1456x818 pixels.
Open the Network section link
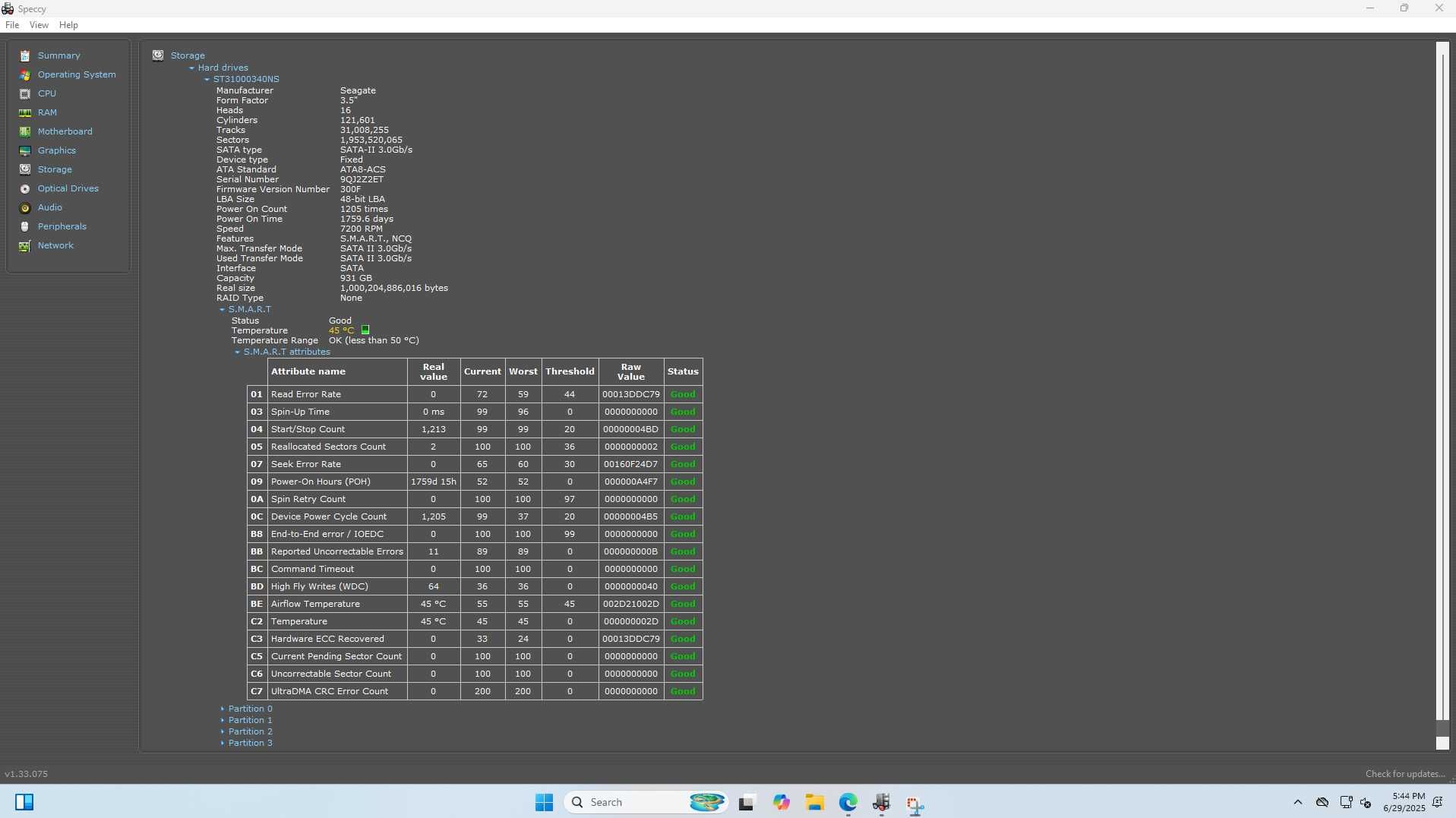[x=55, y=245]
